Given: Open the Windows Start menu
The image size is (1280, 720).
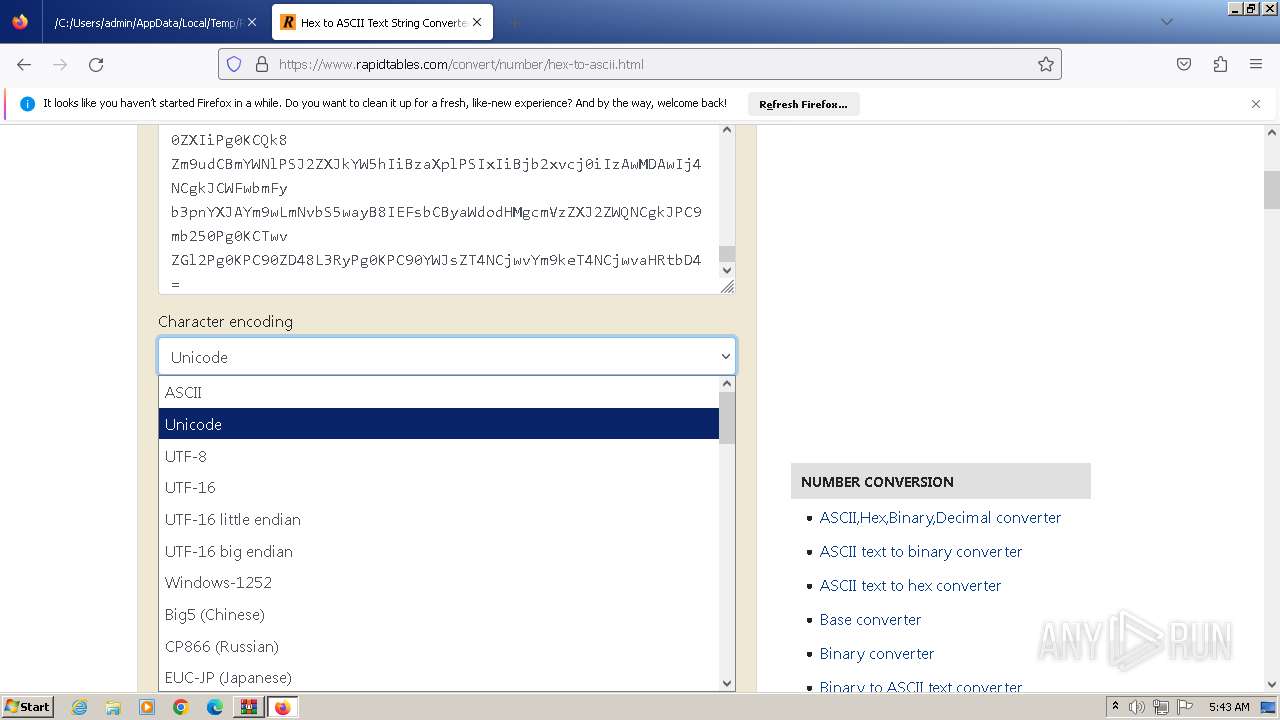Looking at the screenshot, I should tap(28, 707).
